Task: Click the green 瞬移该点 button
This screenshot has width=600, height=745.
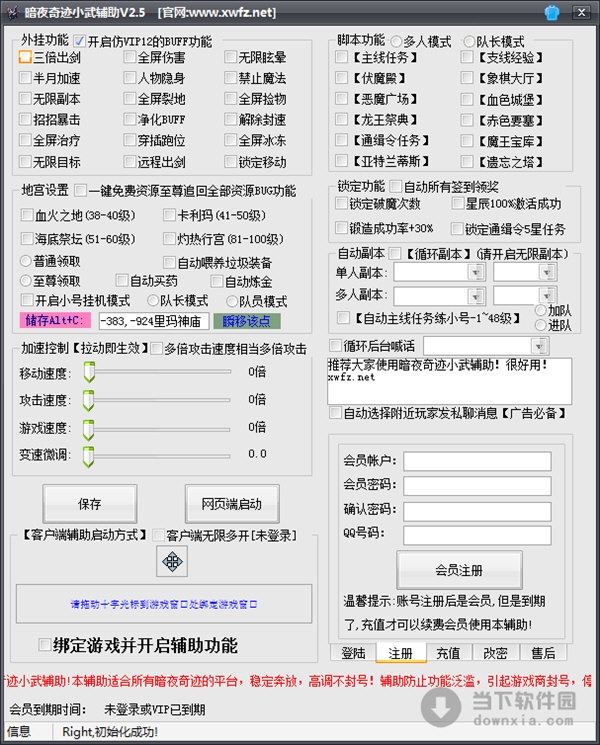Action: (247, 321)
